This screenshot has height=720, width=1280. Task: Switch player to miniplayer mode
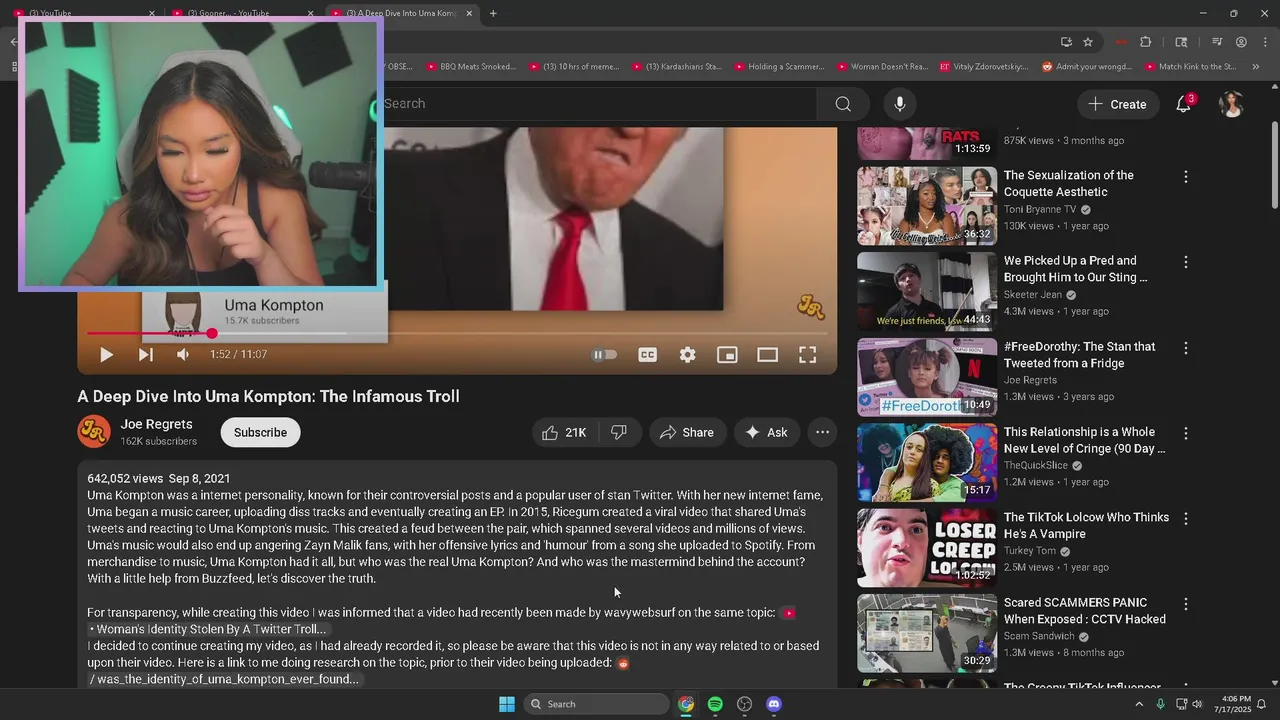[x=727, y=354]
